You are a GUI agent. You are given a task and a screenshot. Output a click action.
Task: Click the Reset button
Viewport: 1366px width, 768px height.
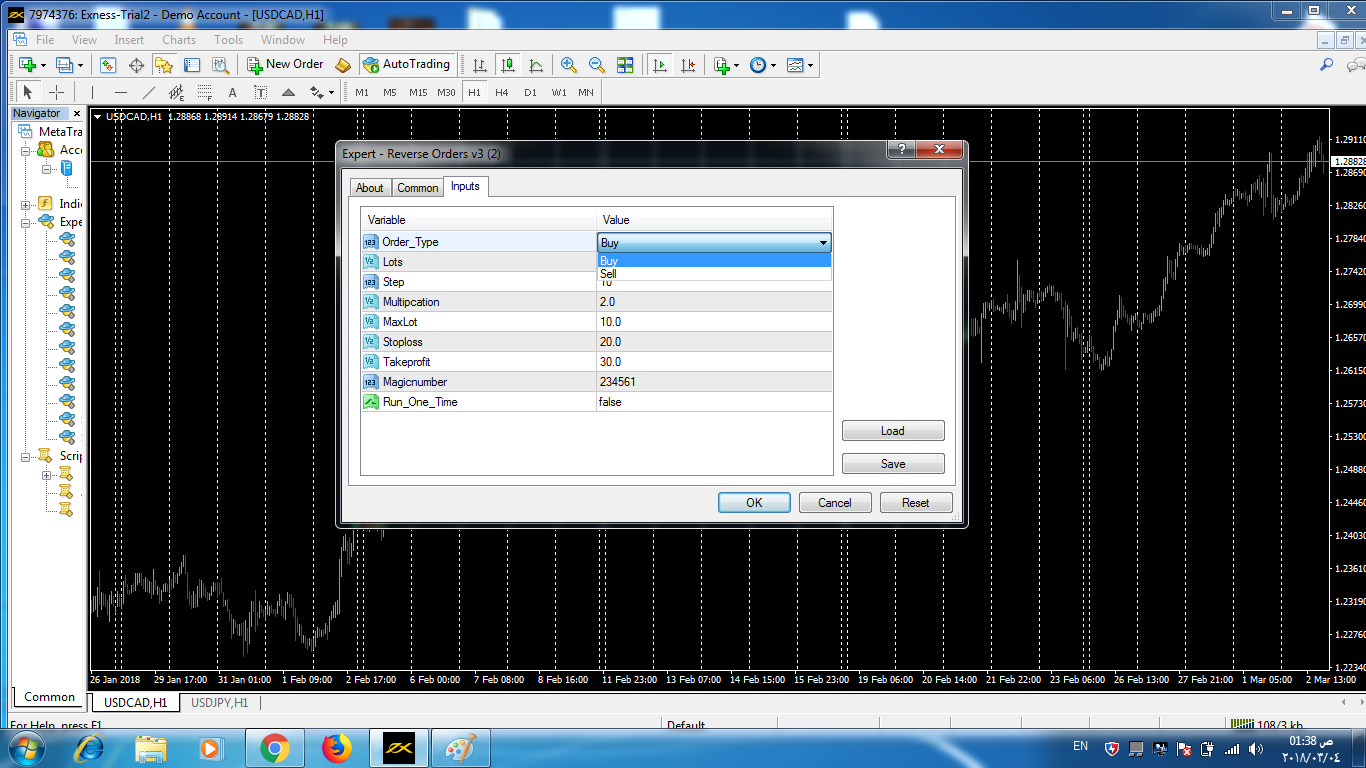[x=916, y=503]
